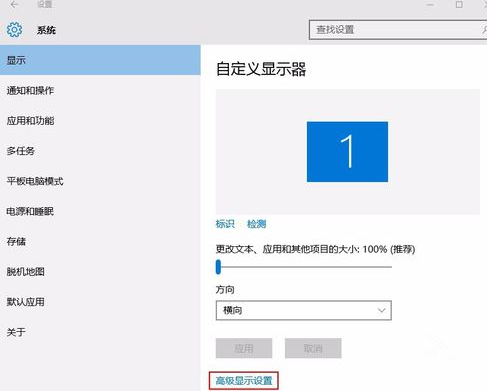Click the 自定义显示器 heading
This screenshot has height=392, width=487.
click(261, 69)
